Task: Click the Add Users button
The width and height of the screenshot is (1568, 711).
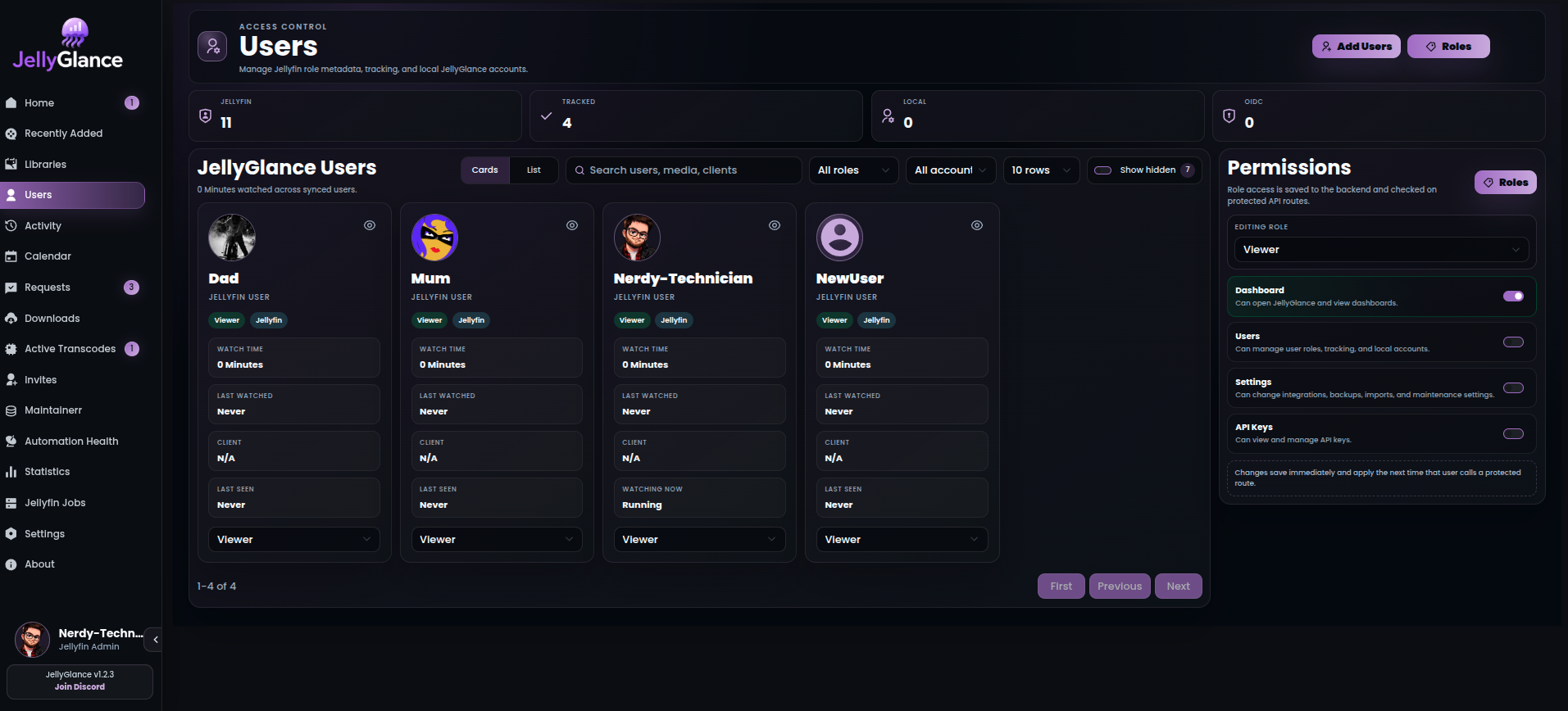Action: click(x=1357, y=47)
